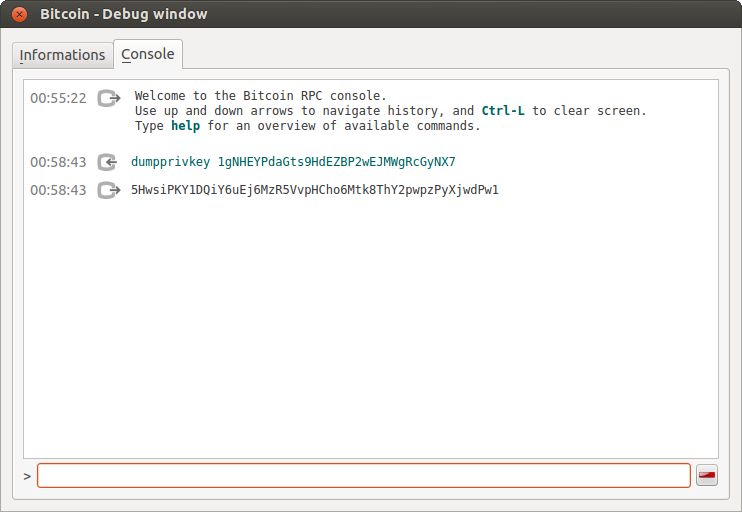Click the > prompt symbol
Screen dimensions: 742x512
pos(27,477)
